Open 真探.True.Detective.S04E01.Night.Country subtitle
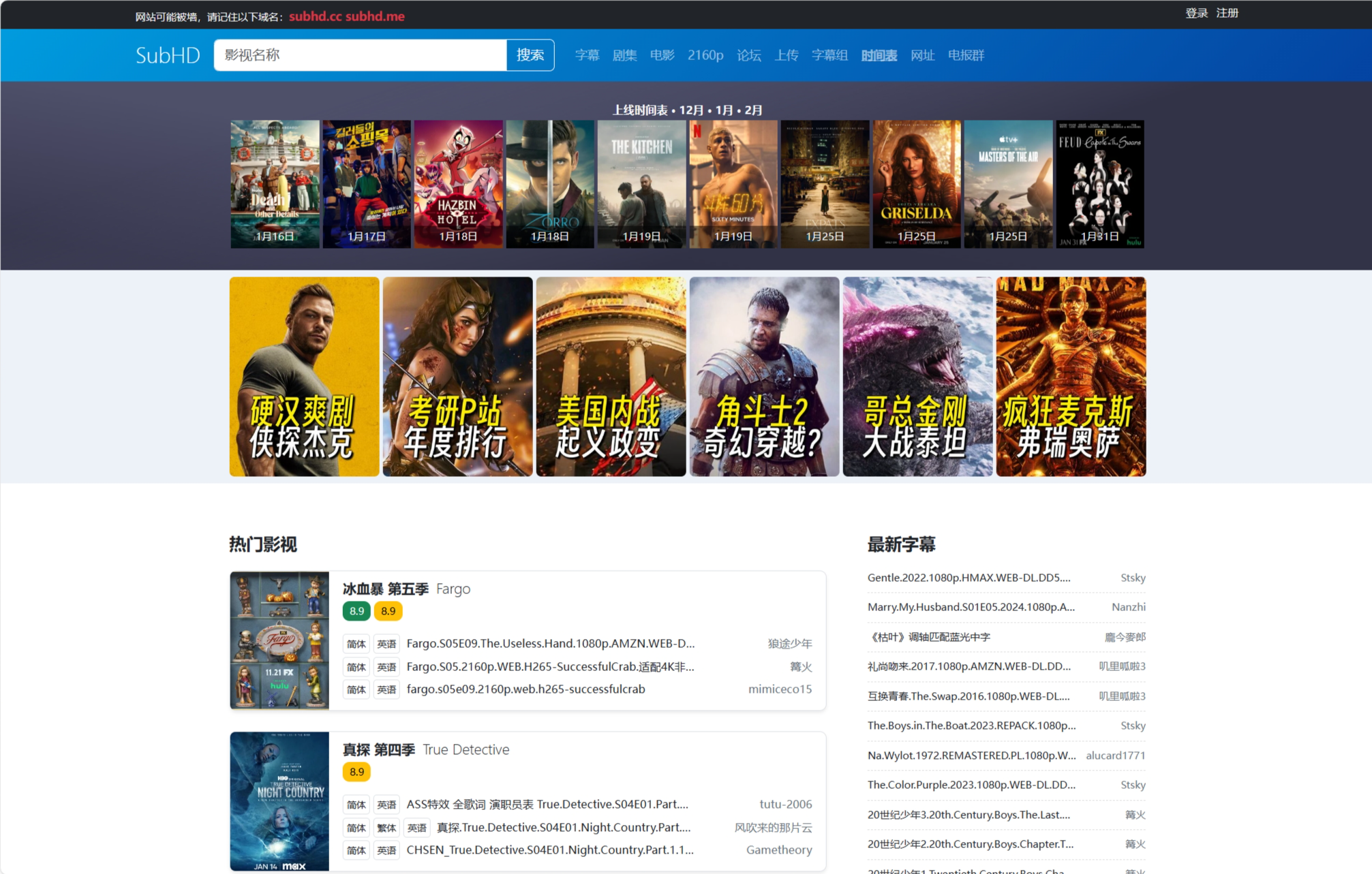This screenshot has height=874, width=1372. (x=564, y=827)
